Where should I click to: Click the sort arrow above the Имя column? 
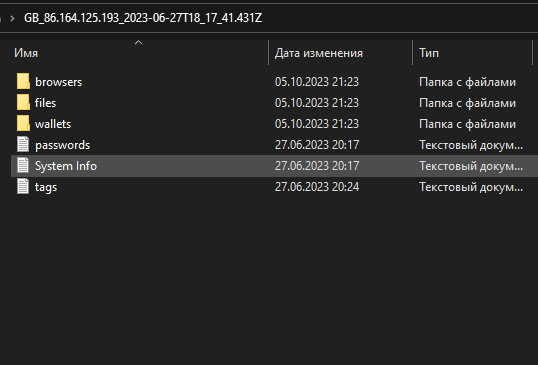(x=138, y=43)
